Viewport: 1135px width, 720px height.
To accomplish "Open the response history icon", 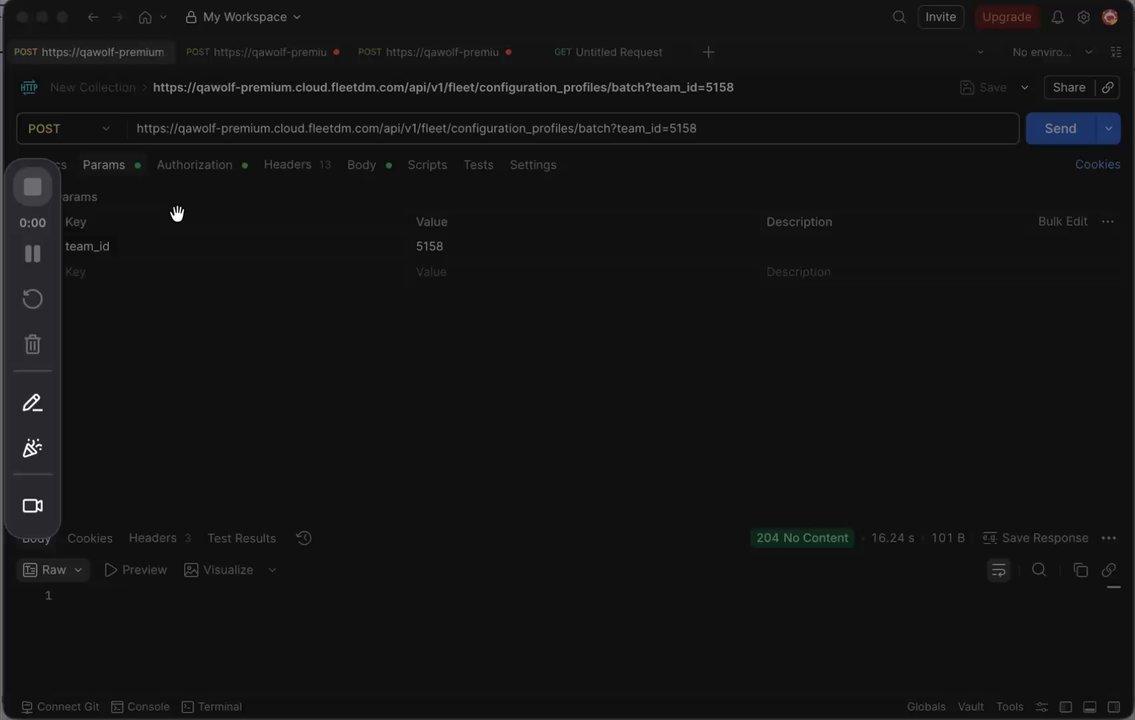I will pos(304,538).
